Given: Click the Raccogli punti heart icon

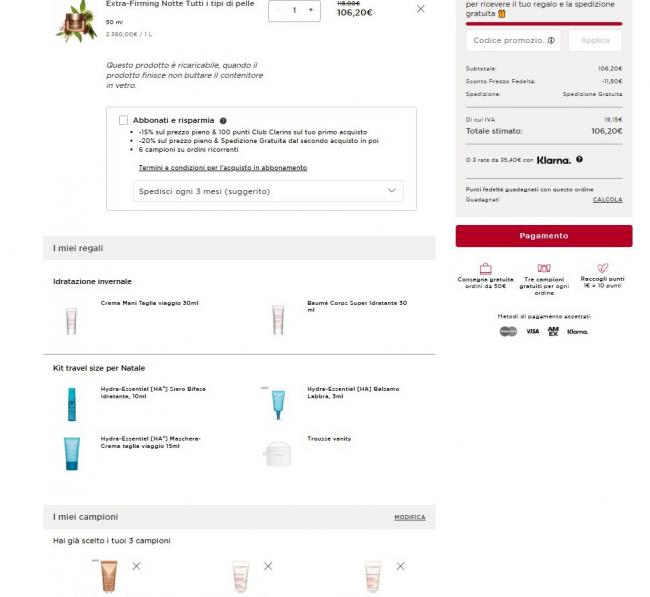Looking at the screenshot, I should tap(602, 268).
